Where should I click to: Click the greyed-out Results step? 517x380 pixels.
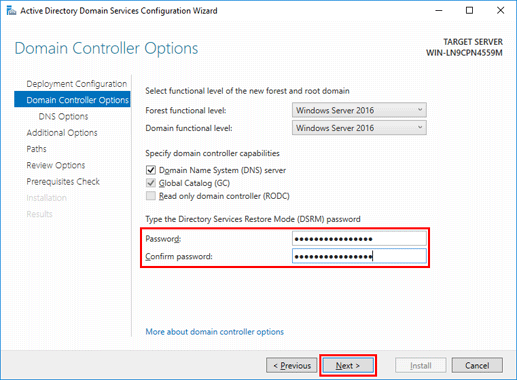[x=39, y=214]
